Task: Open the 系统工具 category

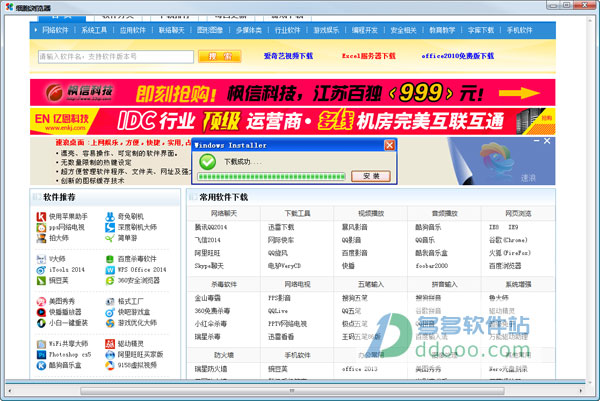Action: [94, 30]
